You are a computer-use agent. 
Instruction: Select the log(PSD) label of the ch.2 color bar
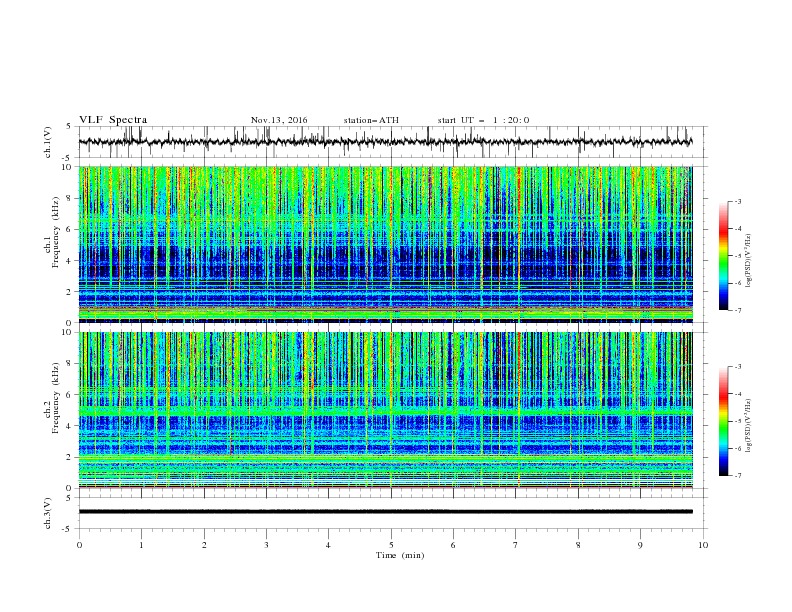[749, 426]
